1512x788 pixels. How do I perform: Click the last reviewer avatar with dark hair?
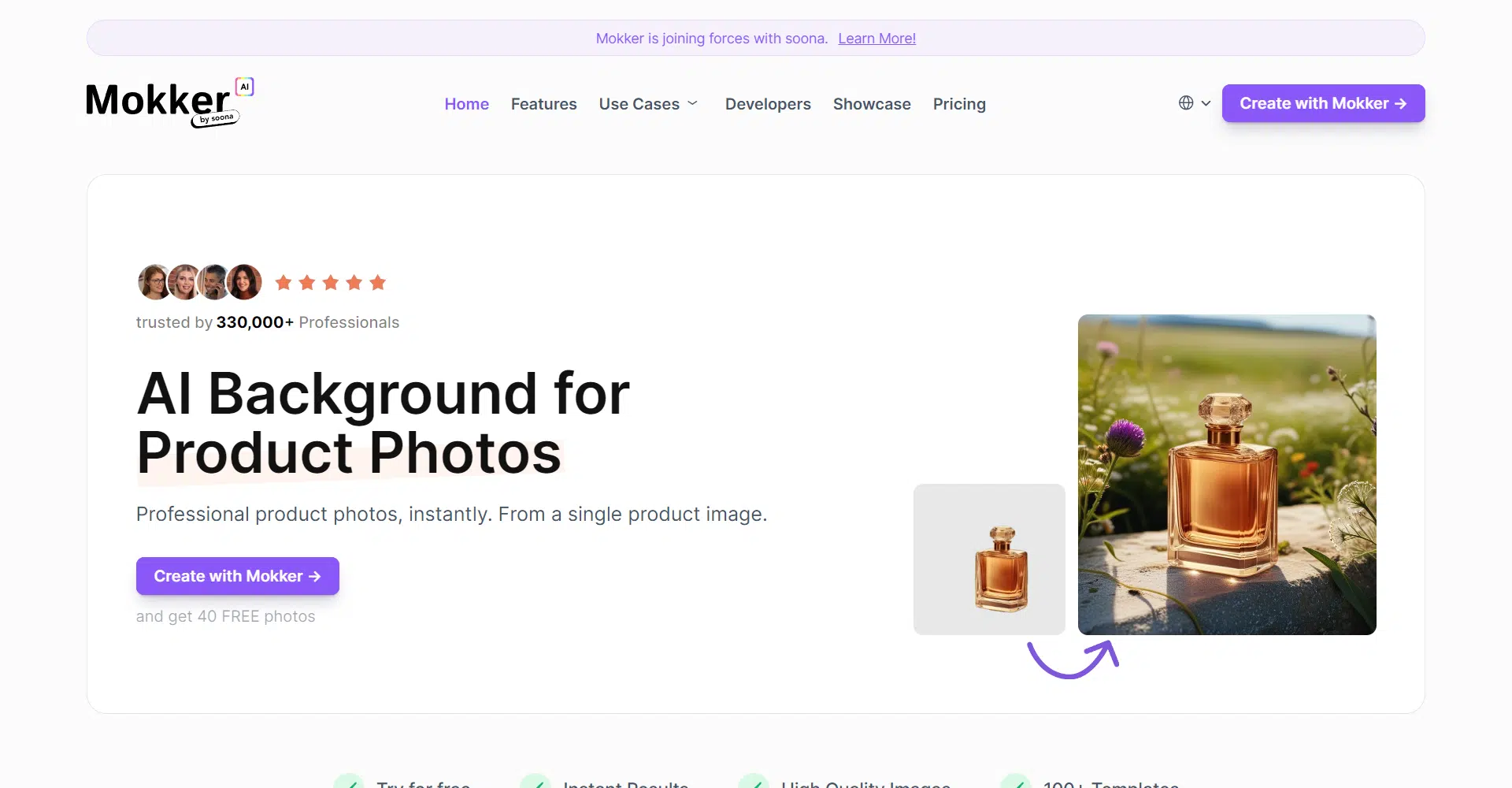tap(245, 282)
